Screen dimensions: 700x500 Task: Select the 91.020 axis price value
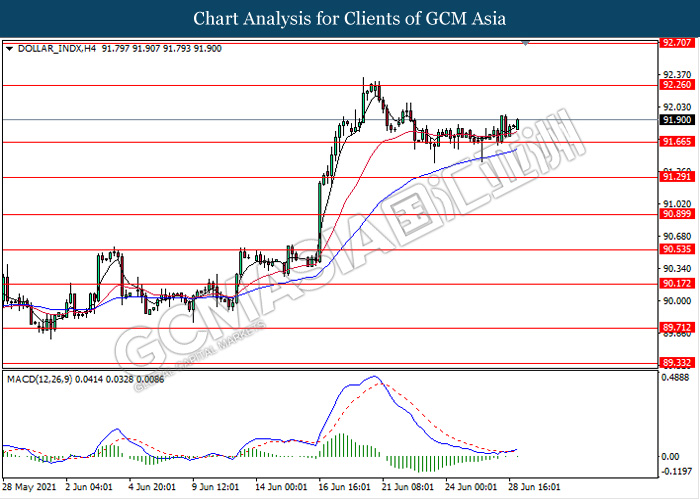pyautogui.click(x=677, y=204)
